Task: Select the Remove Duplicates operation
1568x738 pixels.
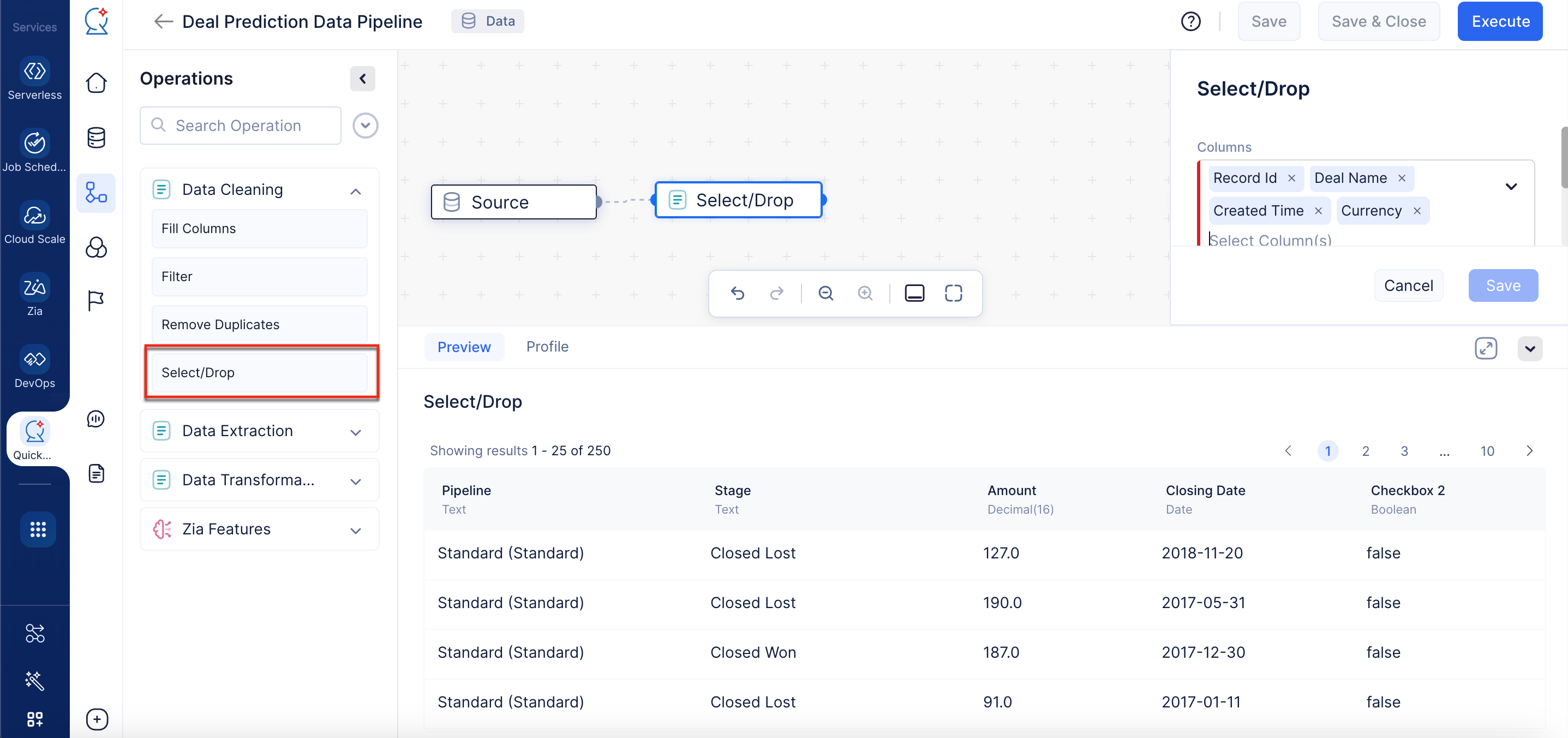Action: click(x=259, y=325)
